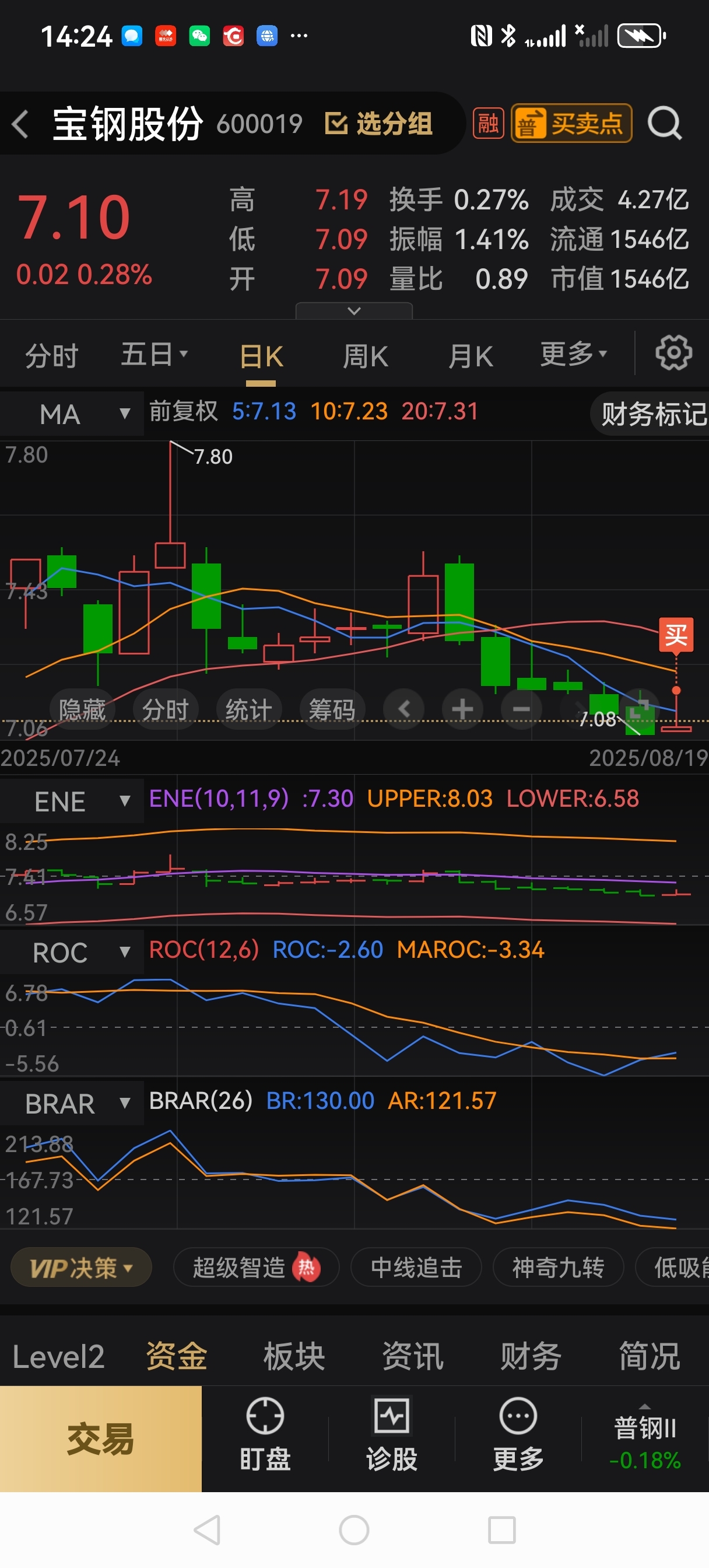709x1568 pixels.
Task: Open the 买卖点 buy-sell points button
Action: pos(571,124)
